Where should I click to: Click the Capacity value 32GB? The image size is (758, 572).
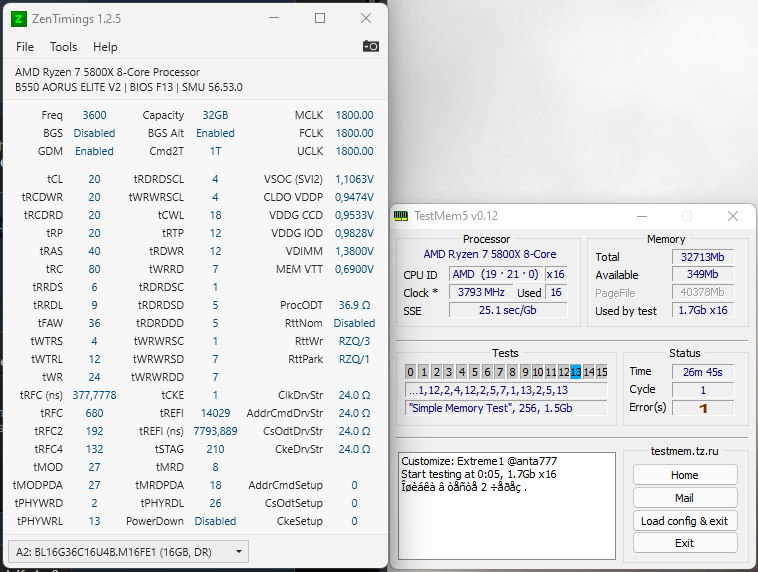click(215, 115)
